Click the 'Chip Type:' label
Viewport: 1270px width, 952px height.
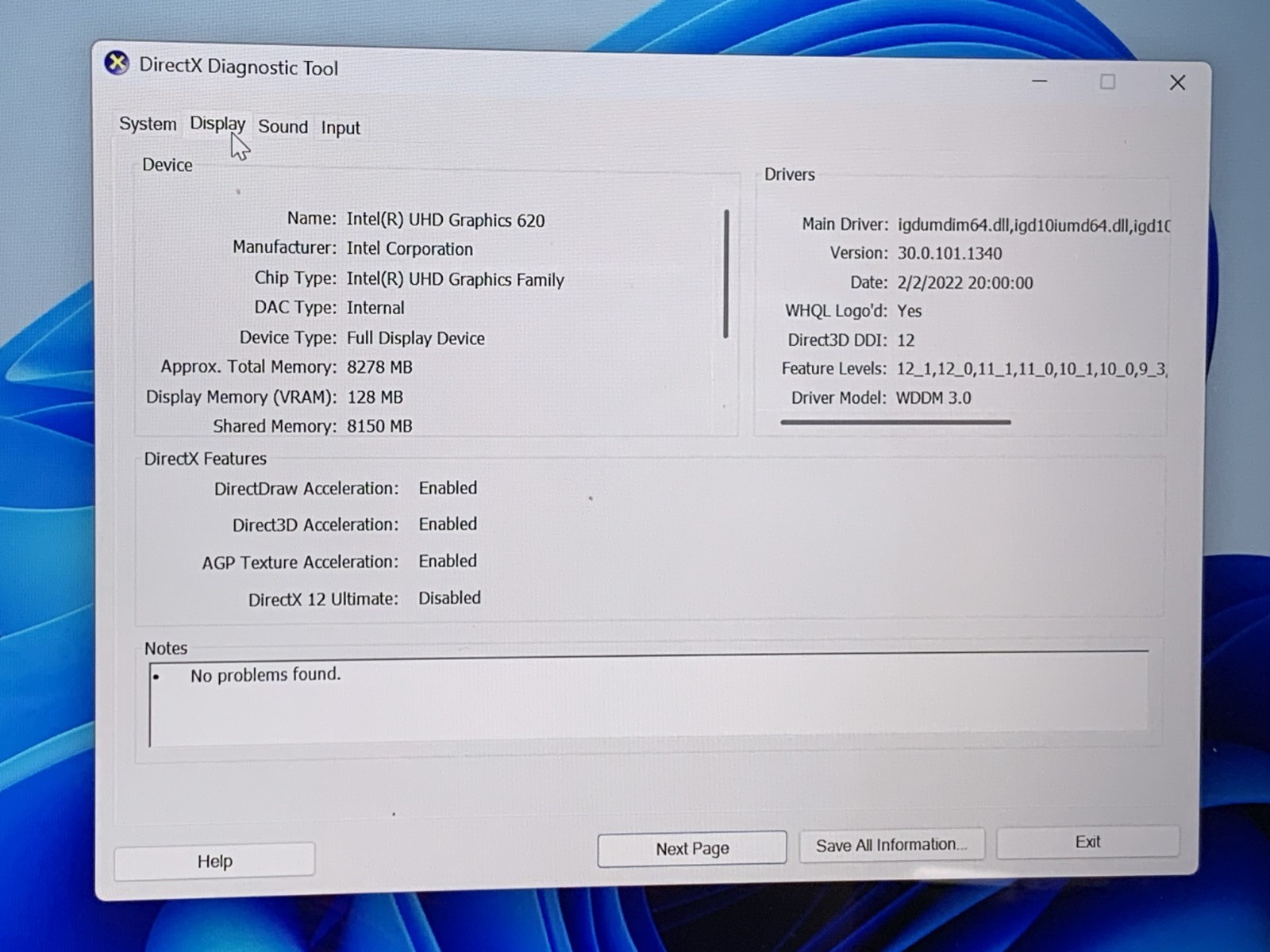point(295,278)
